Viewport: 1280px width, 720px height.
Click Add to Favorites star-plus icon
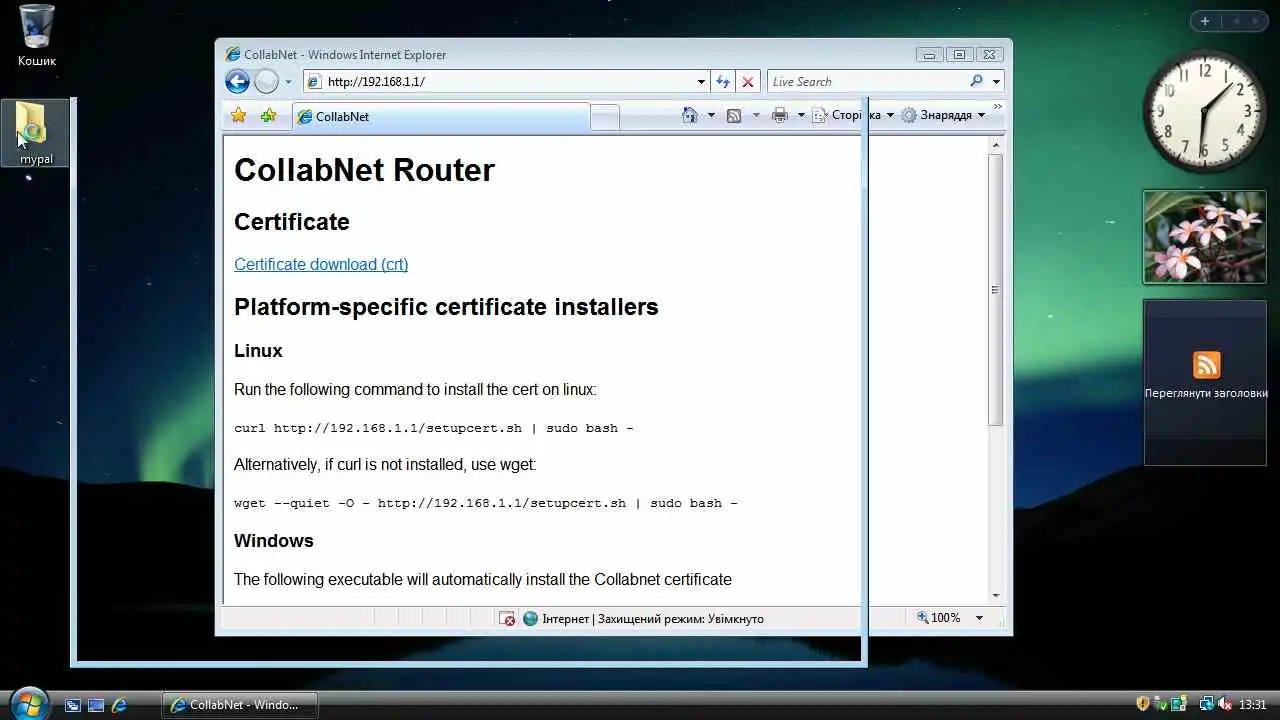point(268,116)
